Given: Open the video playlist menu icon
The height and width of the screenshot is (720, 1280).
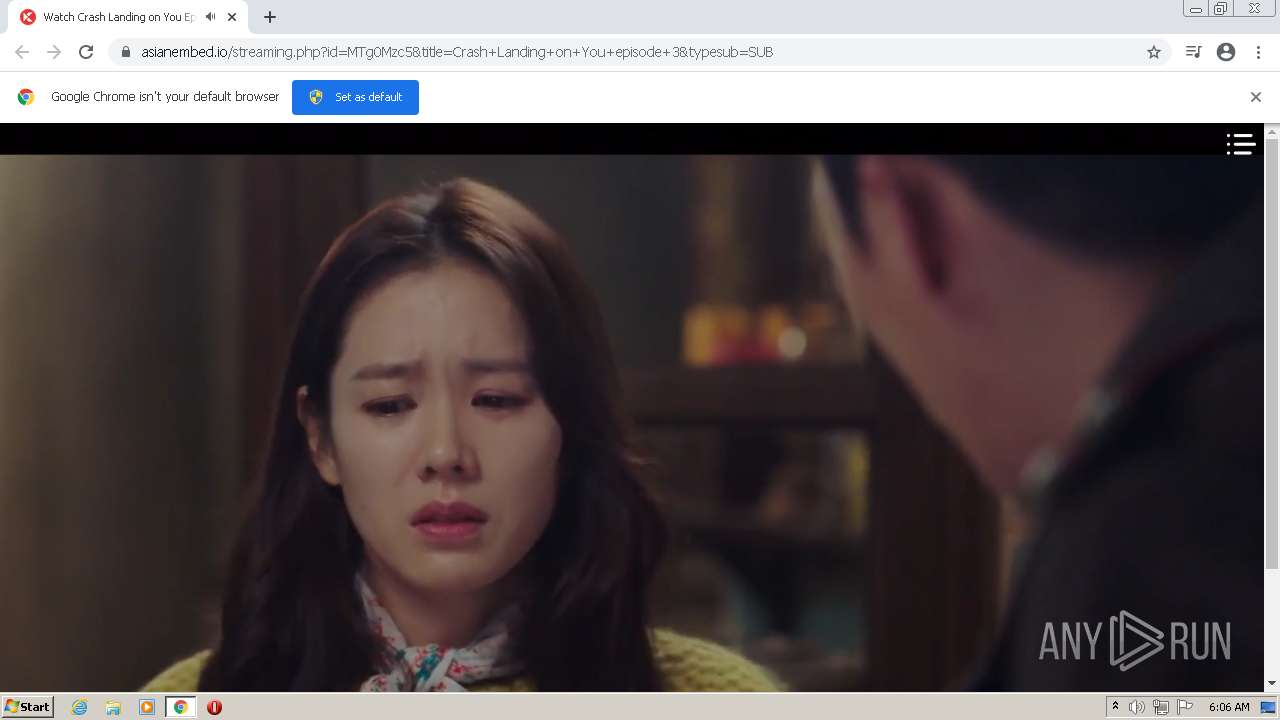Looking at the screenshot, I should (x=1241, y=145).
